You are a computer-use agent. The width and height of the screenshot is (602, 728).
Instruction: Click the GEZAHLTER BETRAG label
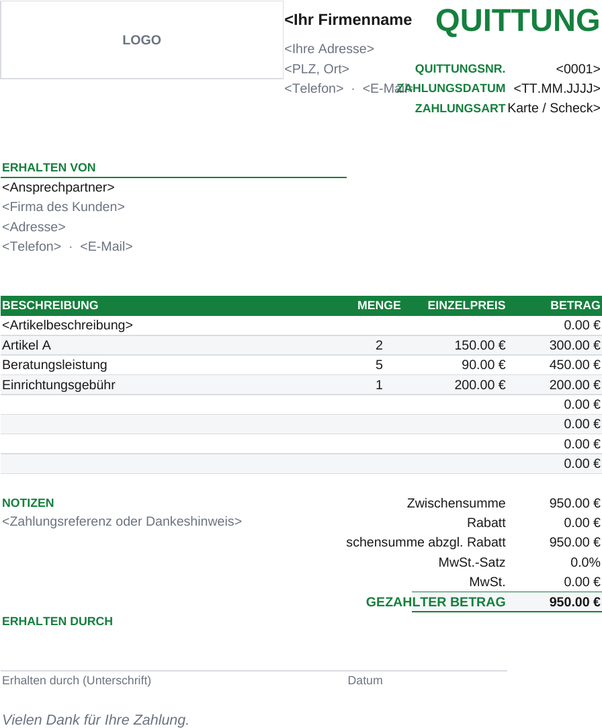click(435, 602)
